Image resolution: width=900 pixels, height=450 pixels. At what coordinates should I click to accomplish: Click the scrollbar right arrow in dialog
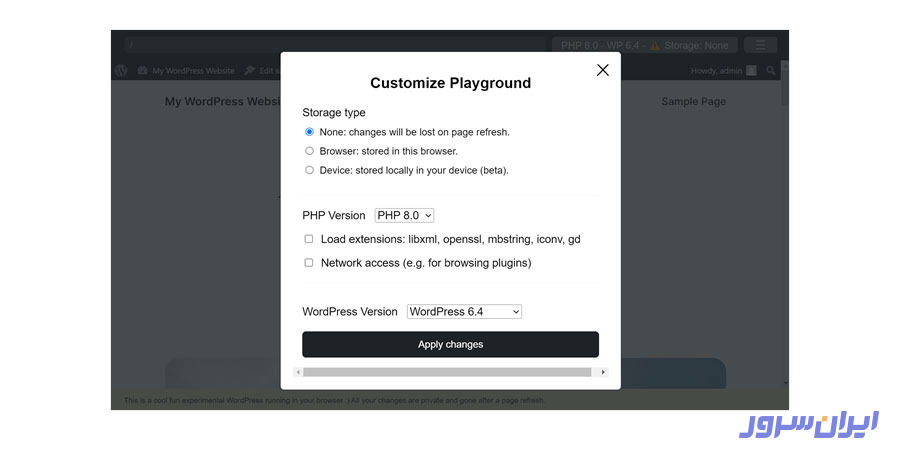[603, 372]
